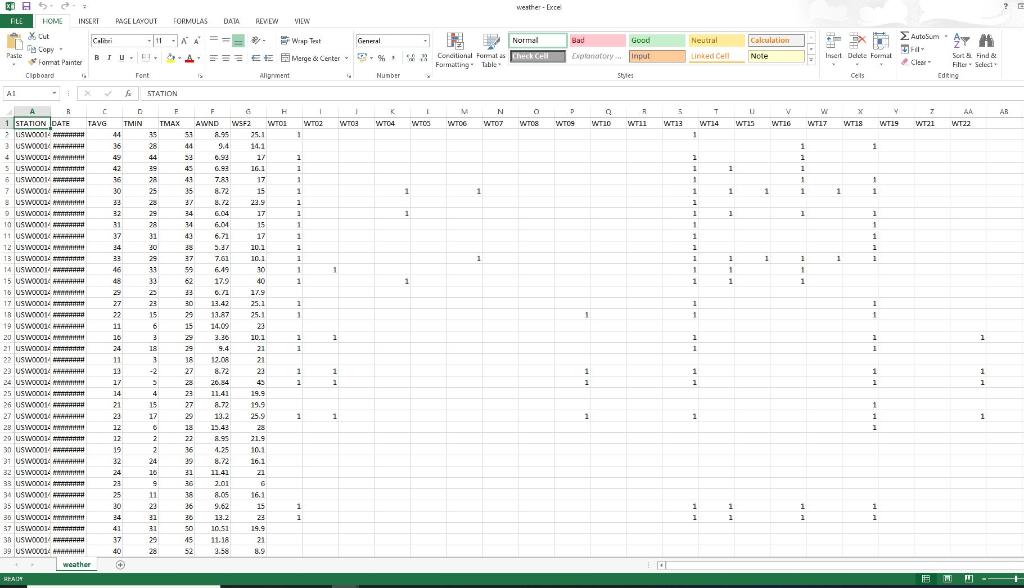The image size is (1024, 588).
Task: Click inside the Name Box
Action: tap(25, 92)
